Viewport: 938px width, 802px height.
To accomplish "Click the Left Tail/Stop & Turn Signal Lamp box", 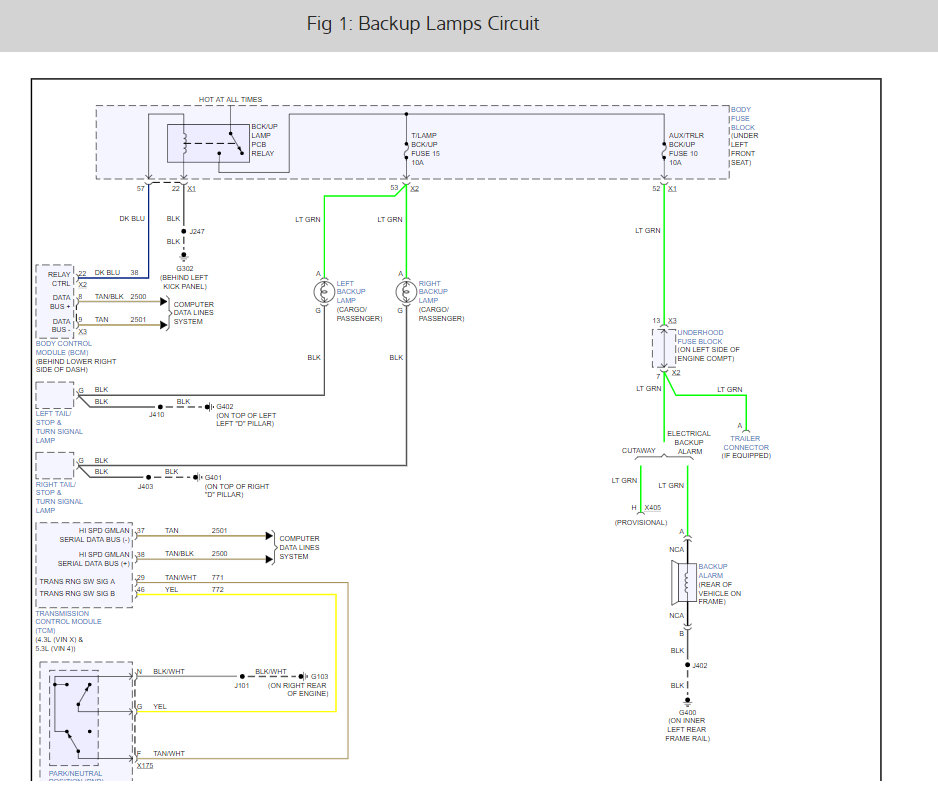I will 55,396.
